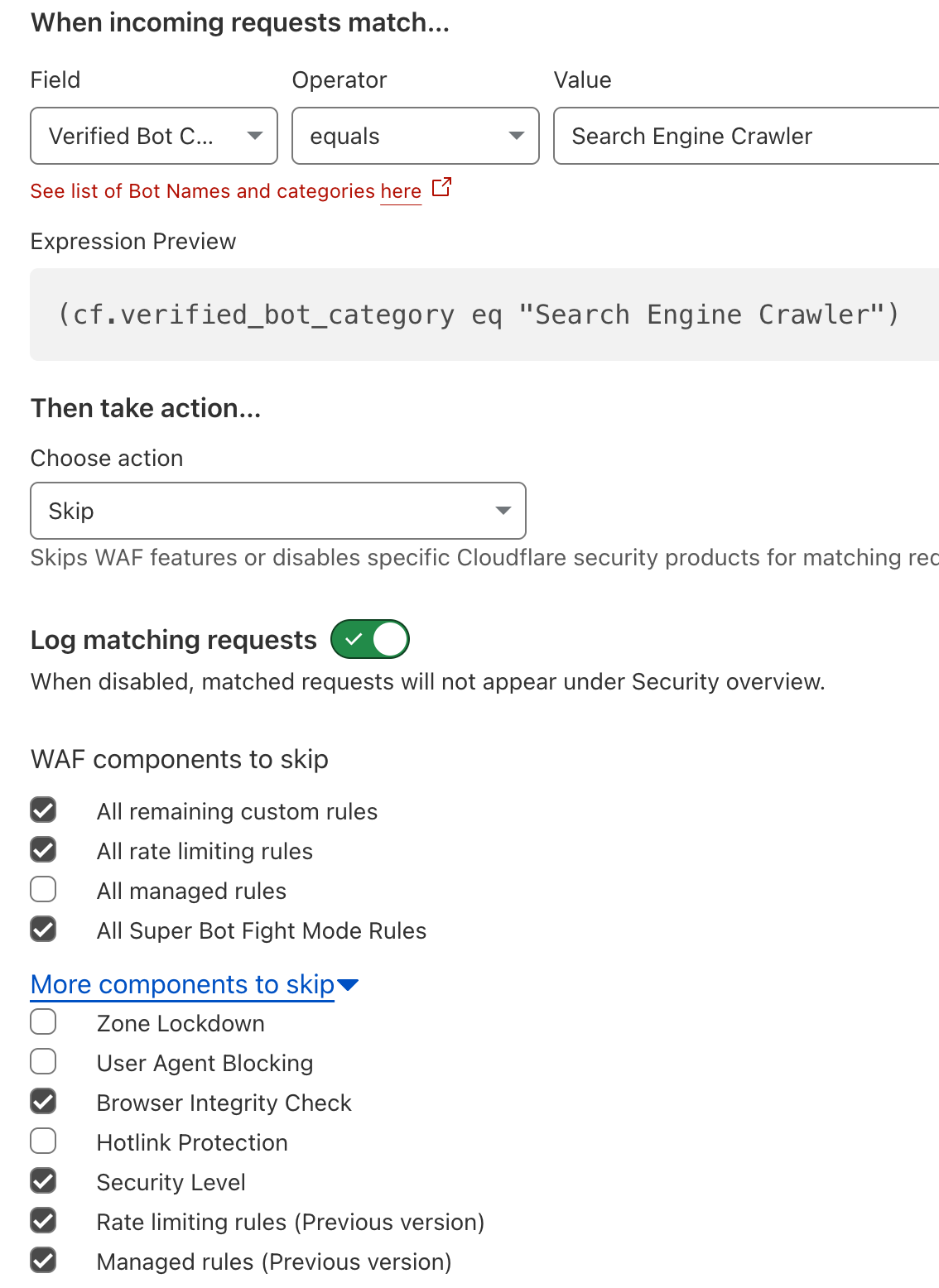Image resolution: width=939 pixels, height=1288 pixels.
Task: Uncheck Rate limiting rules (Previous version)
Action: (43, 1221)
